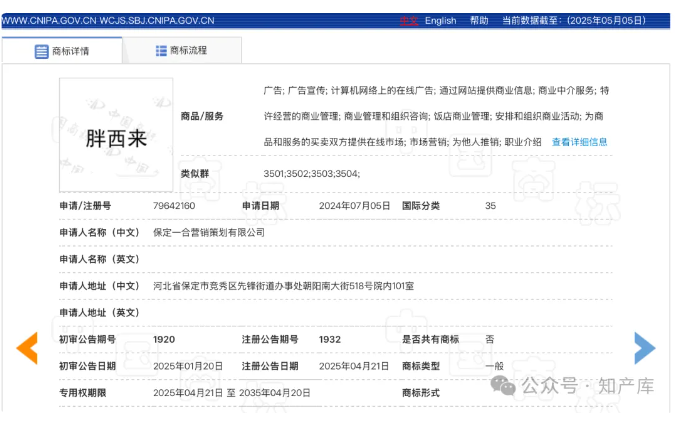Click the blue right next arrow

click(645, 347)
